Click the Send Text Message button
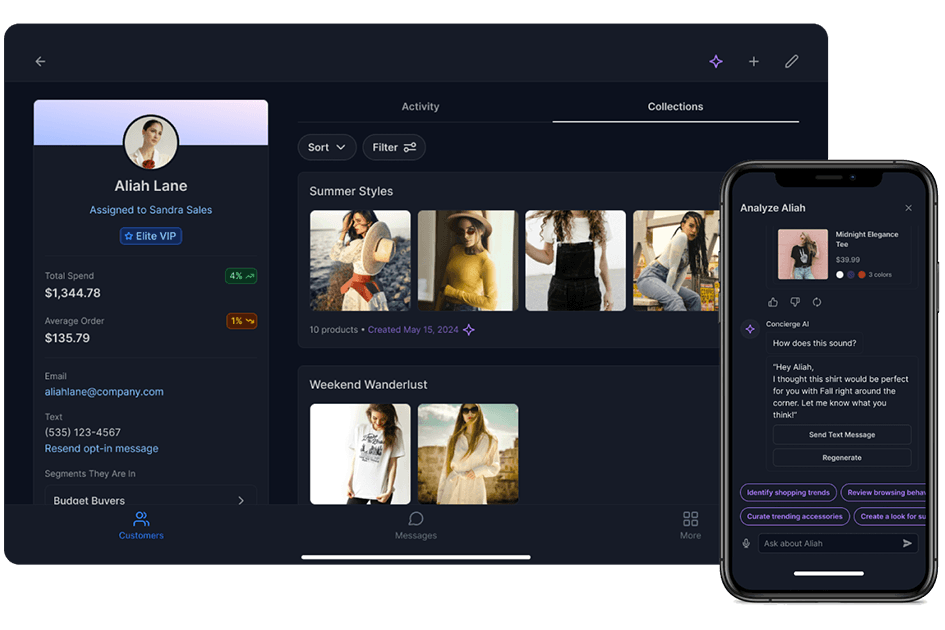 pos(841,435)
